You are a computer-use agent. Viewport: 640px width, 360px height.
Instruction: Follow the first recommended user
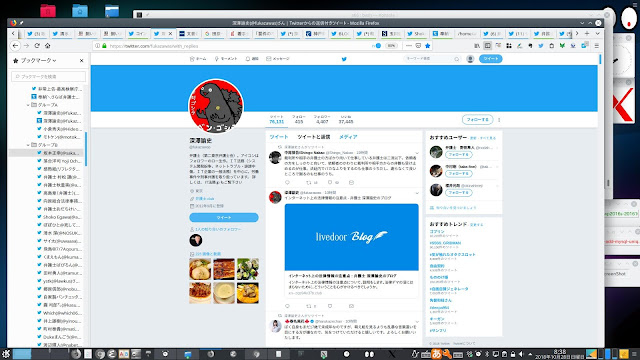click(459, 155)
